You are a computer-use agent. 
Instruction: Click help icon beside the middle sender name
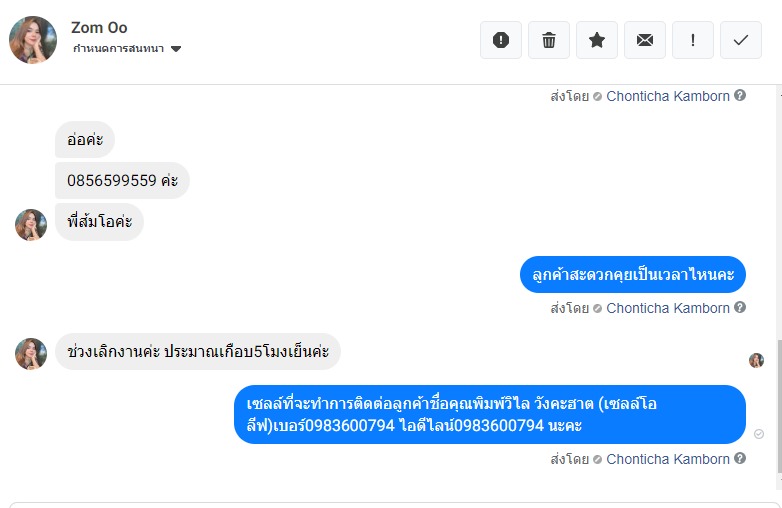coord(740,308)
